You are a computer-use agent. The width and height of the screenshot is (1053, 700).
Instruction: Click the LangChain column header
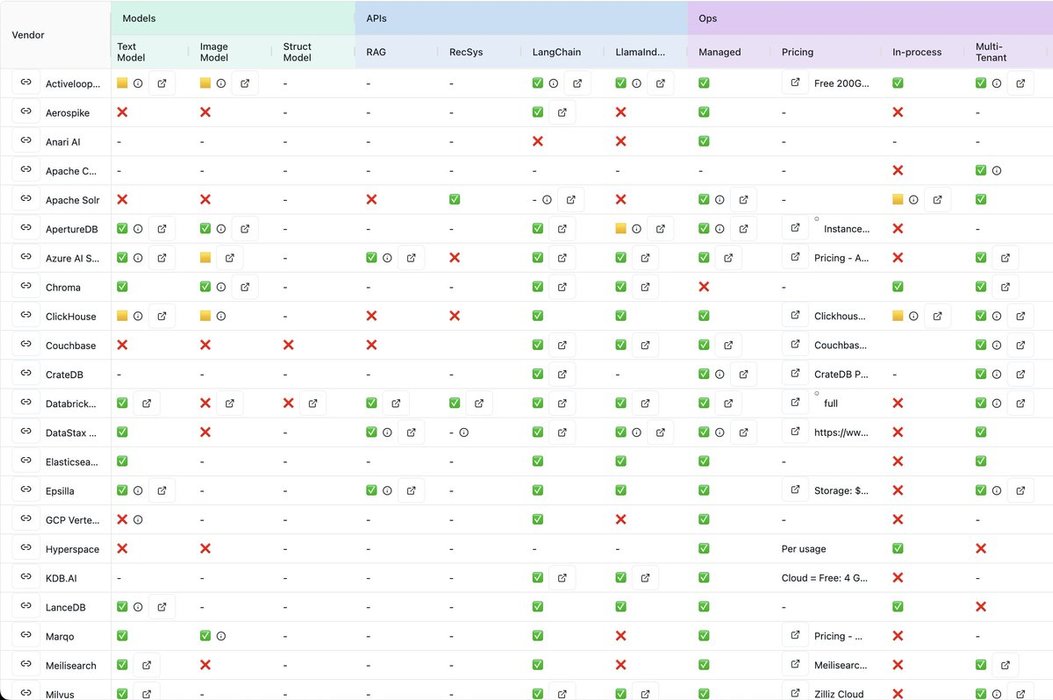click(x=554, y=52)
